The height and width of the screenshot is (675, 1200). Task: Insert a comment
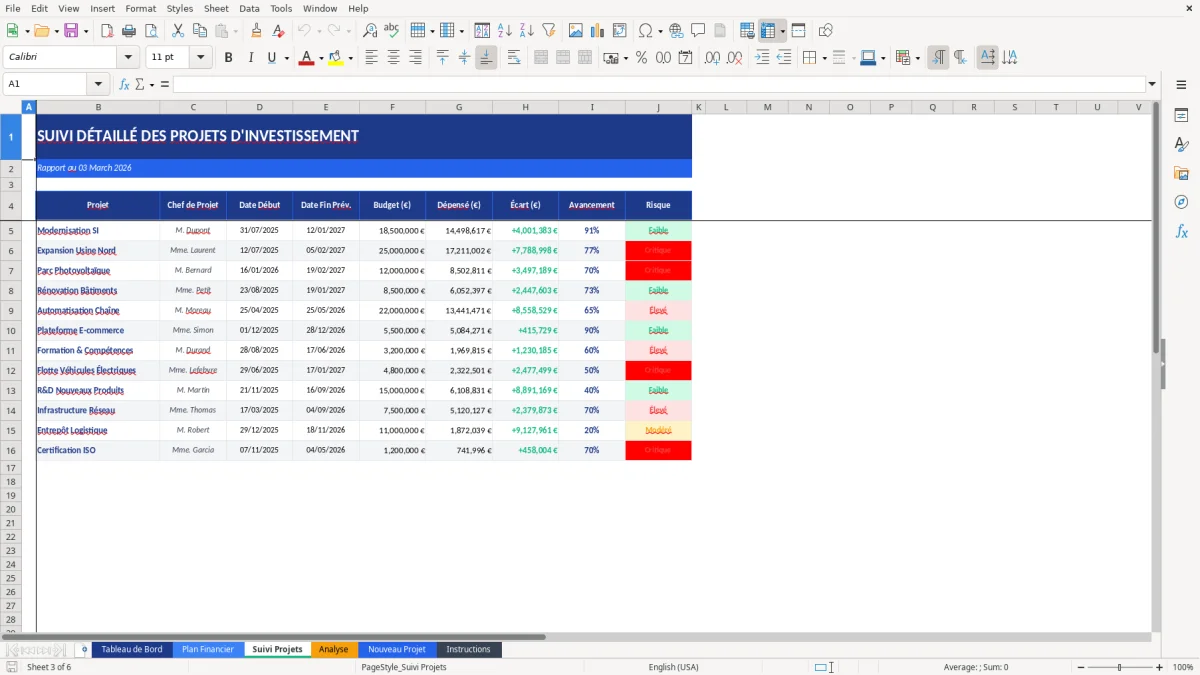[697, 30]
